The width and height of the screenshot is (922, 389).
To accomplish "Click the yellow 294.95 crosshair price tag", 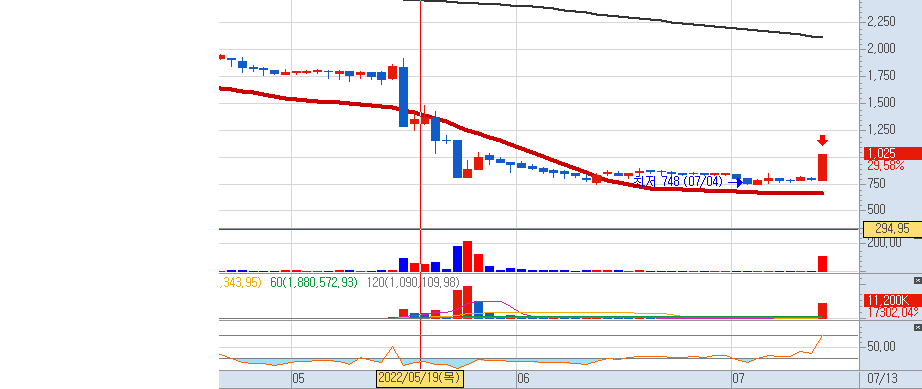I will 892,229.
